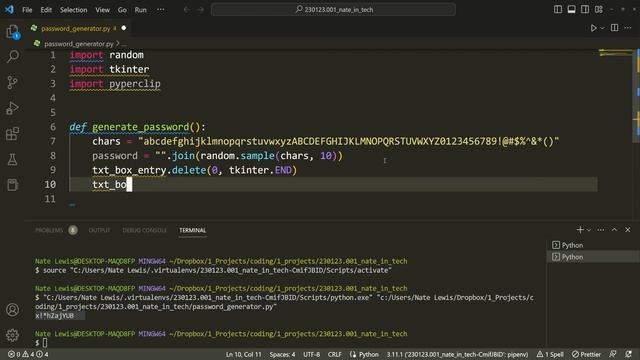Open the notifications bell icon
Image resolution: width=640 pixels, height=360 pixels.
click(x=628, y=354)
